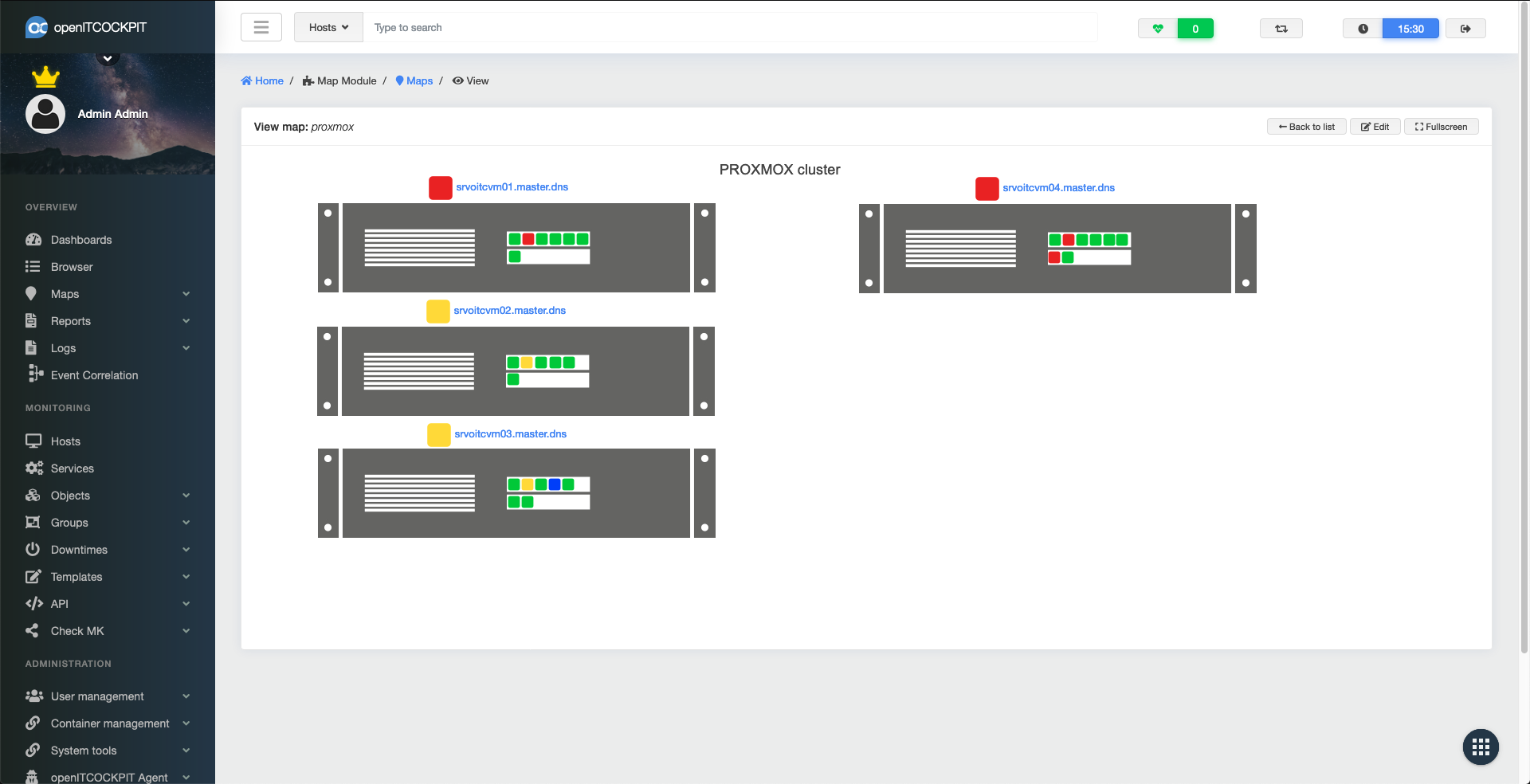Click the Container management link icon
Viewport: 1530px width, 784px height.
[33, 723]
